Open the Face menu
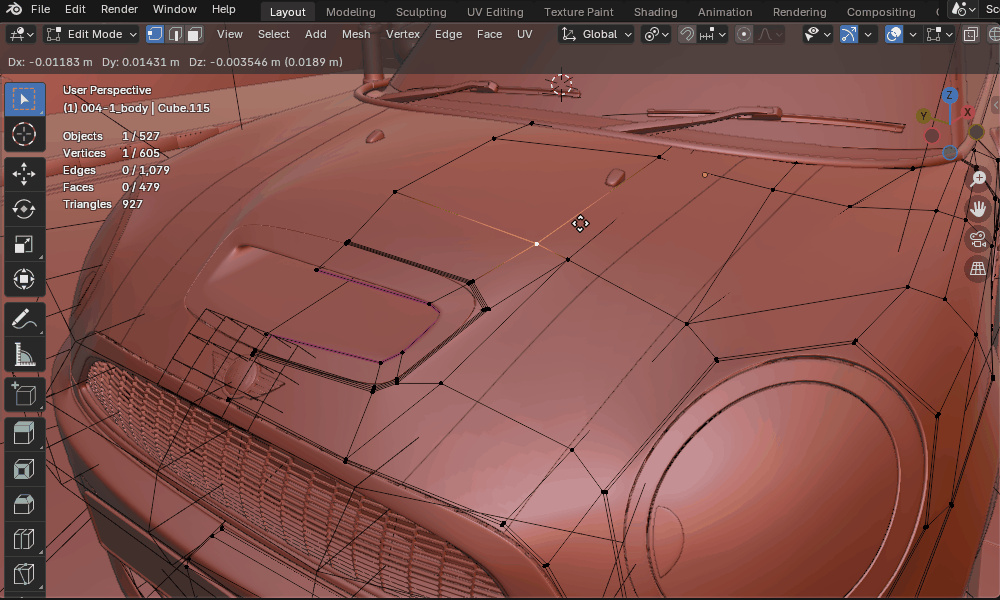Screen dimensions: 1000x600 coord(489,34)
